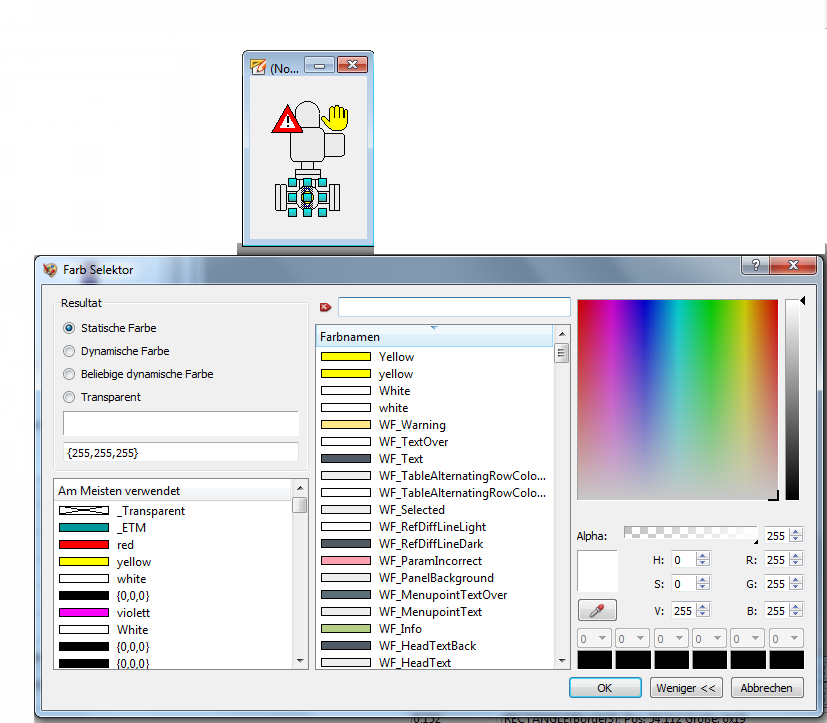This screenshot has width=827, height=723.
Task: Select WF_TextOver color name
Action: click(x=434, y=442)
